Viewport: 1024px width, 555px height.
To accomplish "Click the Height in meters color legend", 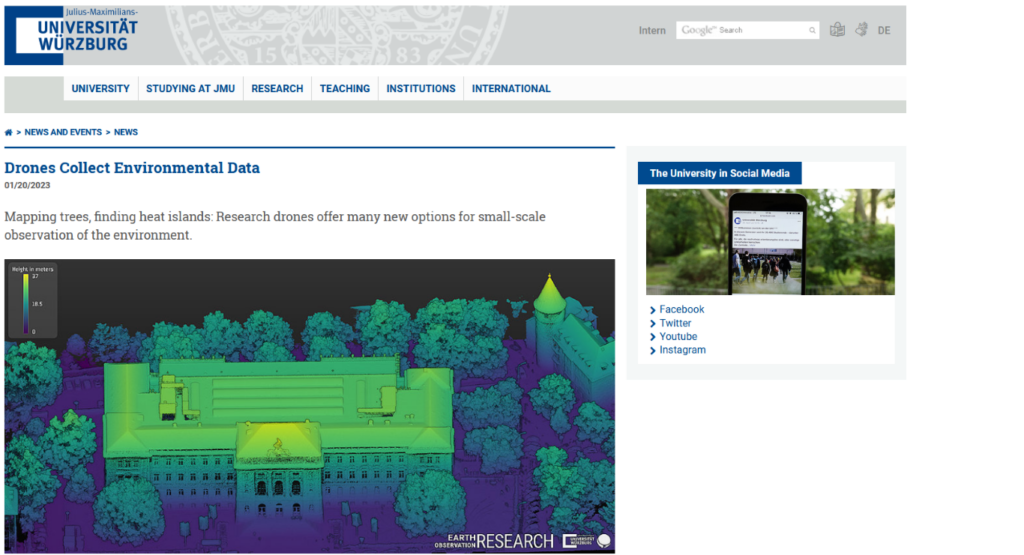I will (32, 300).
